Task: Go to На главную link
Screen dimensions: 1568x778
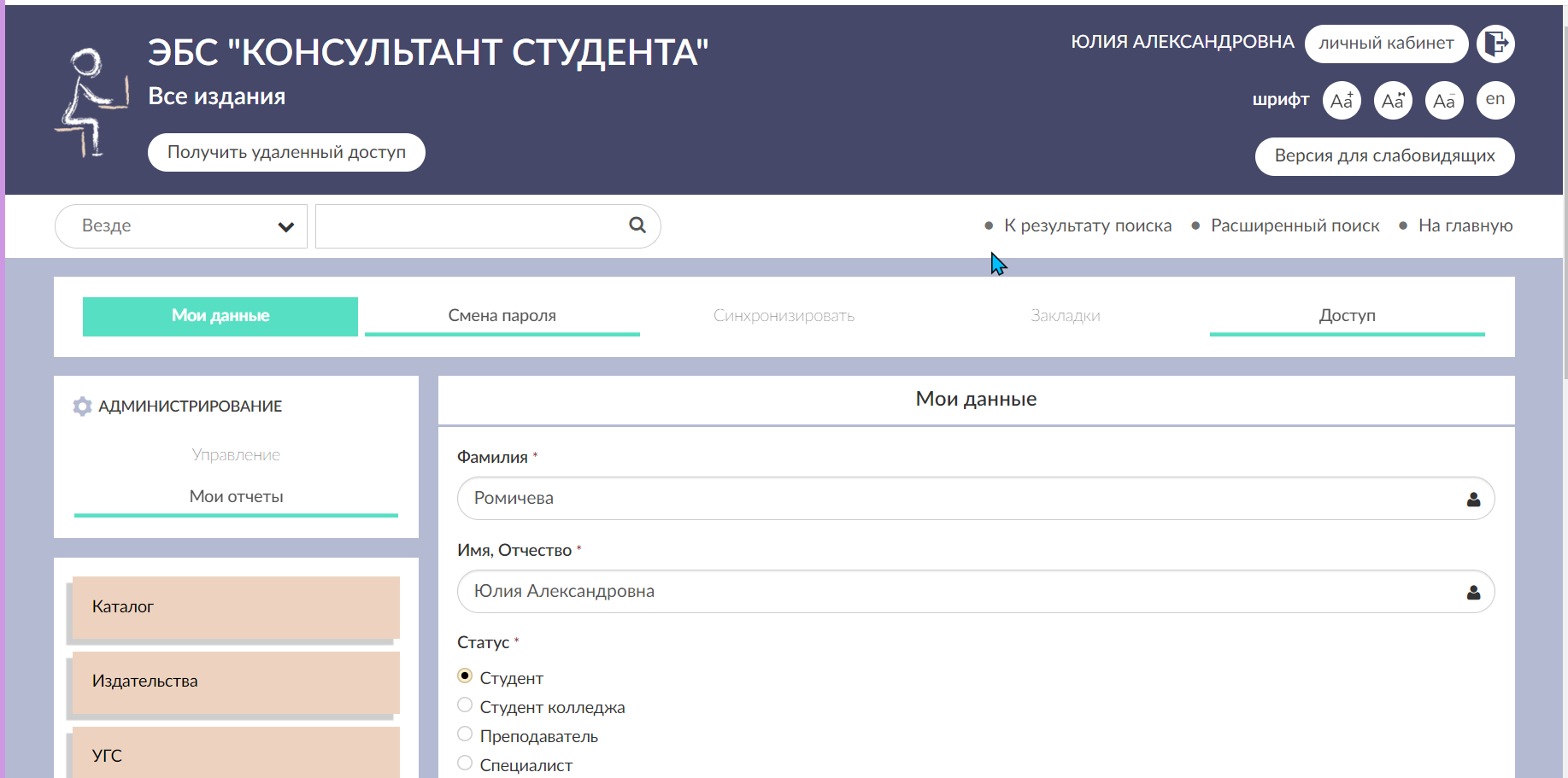Action: point(1465,225)
